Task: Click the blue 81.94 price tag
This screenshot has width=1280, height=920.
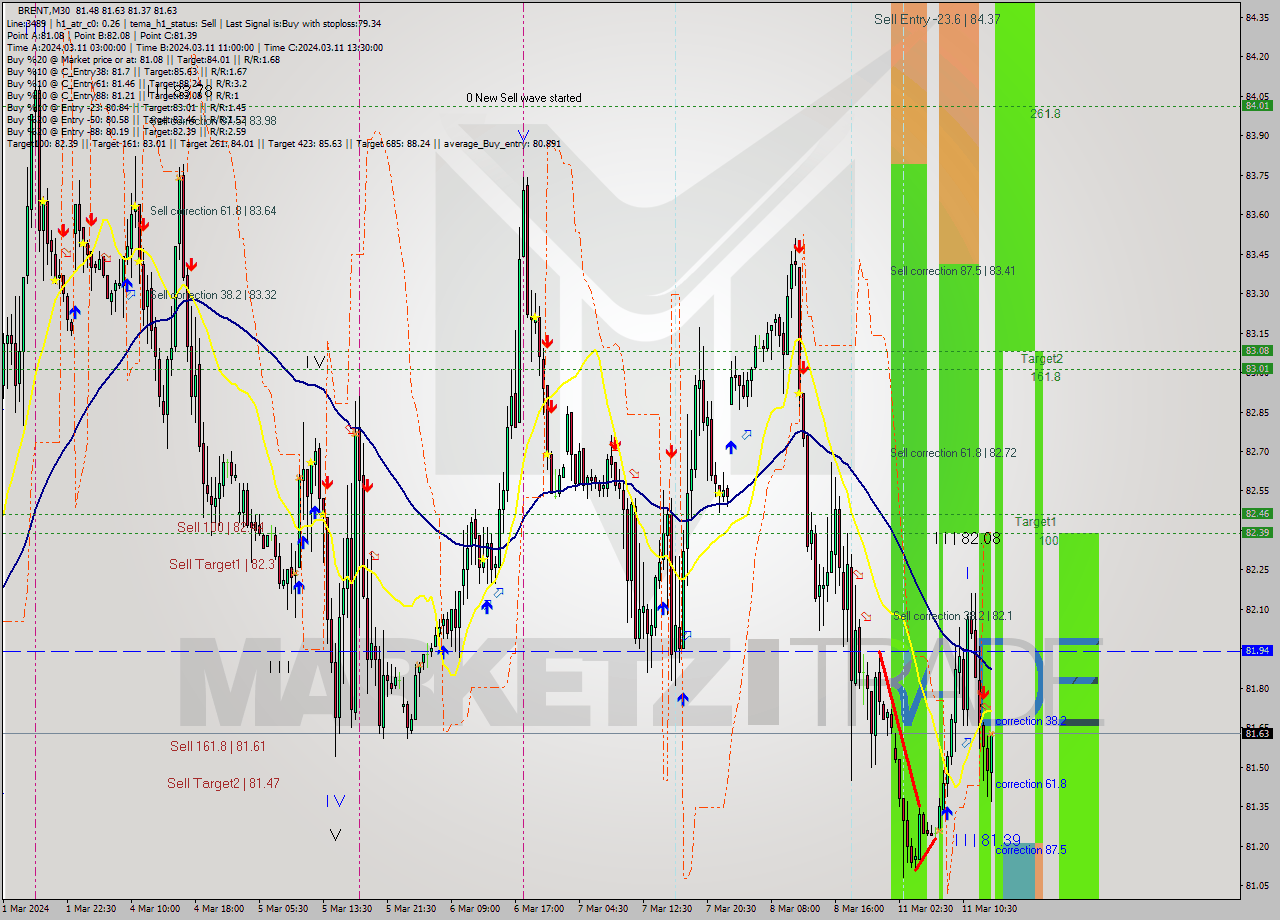Action: pos(1257,650)
